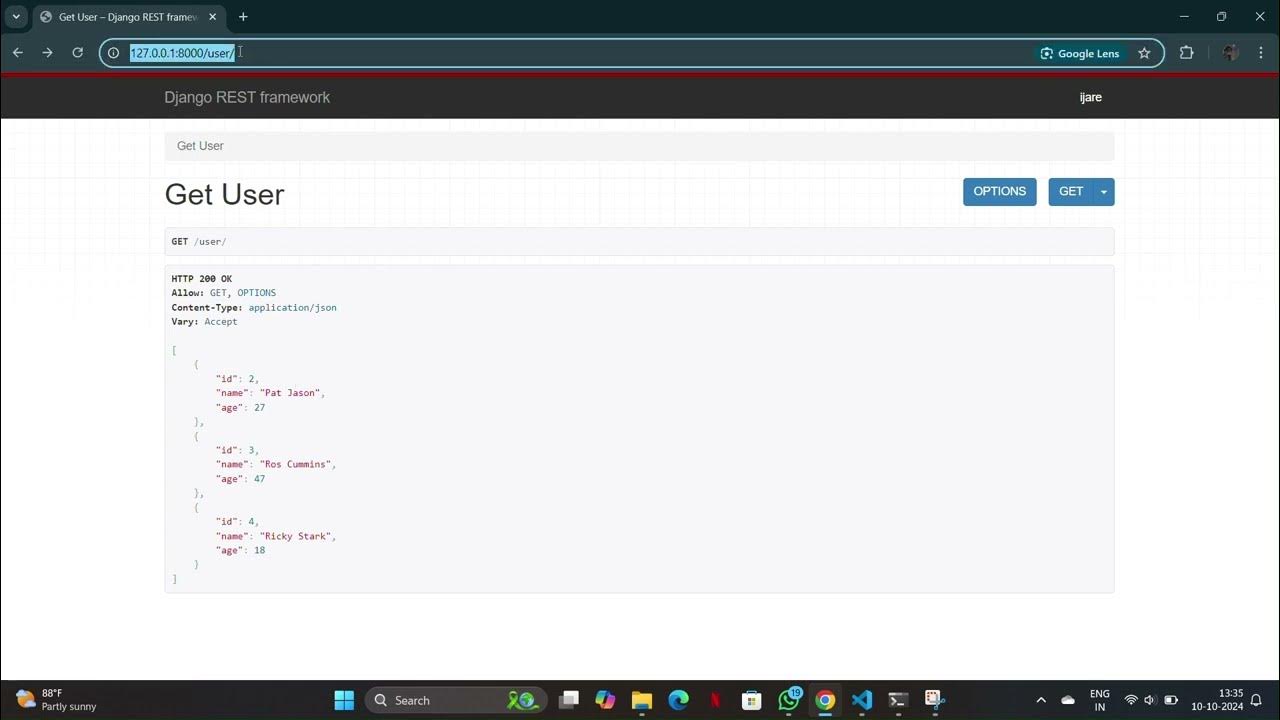Click the name value "Pat Jason"

[290, 393]
